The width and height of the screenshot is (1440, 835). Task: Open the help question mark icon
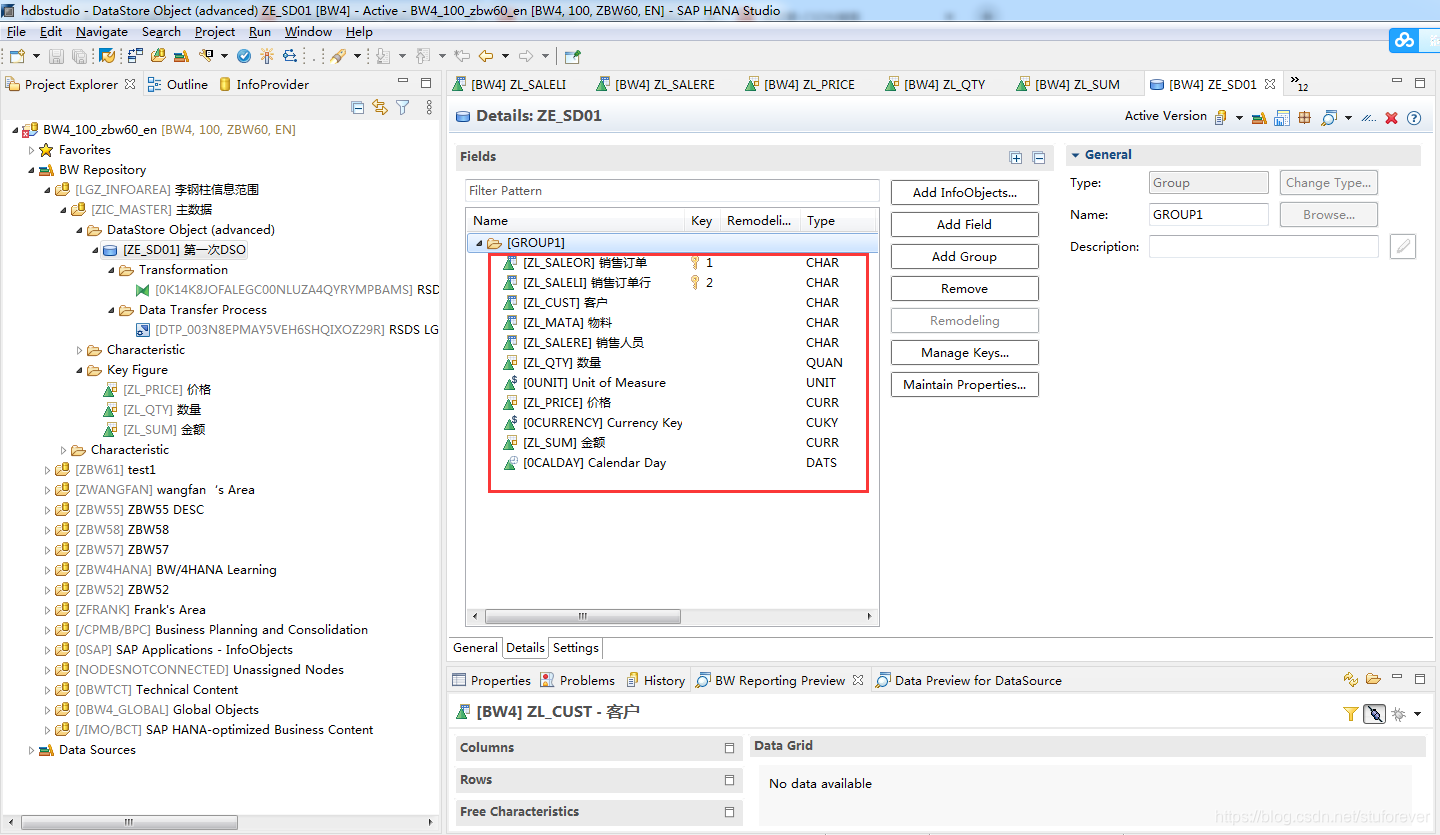point(1414,118)
